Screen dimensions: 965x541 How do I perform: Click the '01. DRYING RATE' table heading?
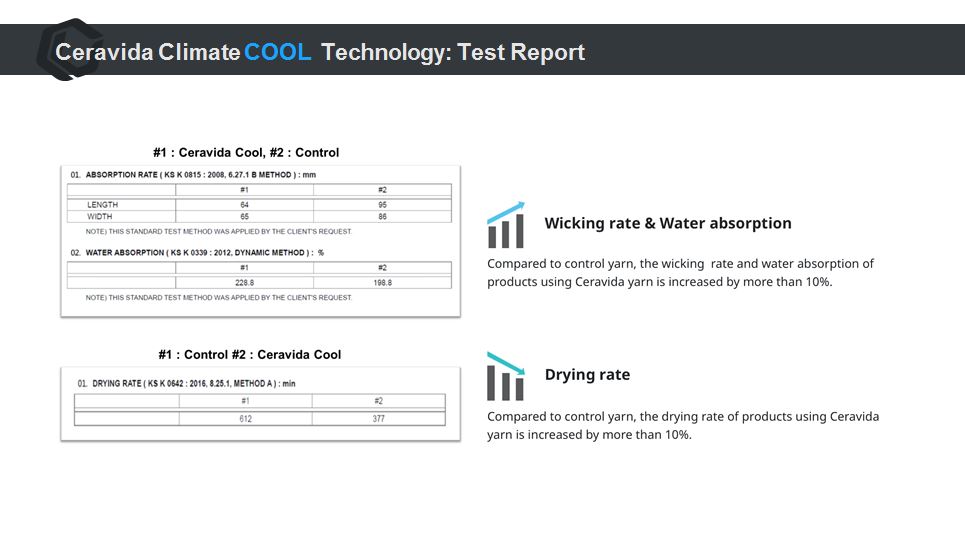(186, 384)
